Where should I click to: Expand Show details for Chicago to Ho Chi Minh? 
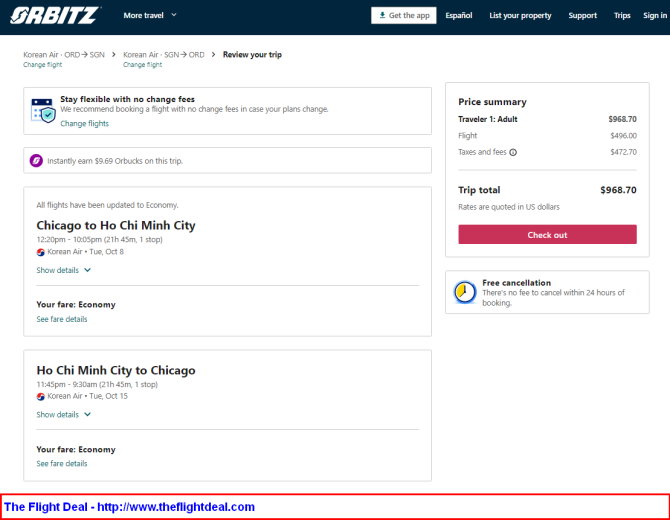[x=64, y=270]
